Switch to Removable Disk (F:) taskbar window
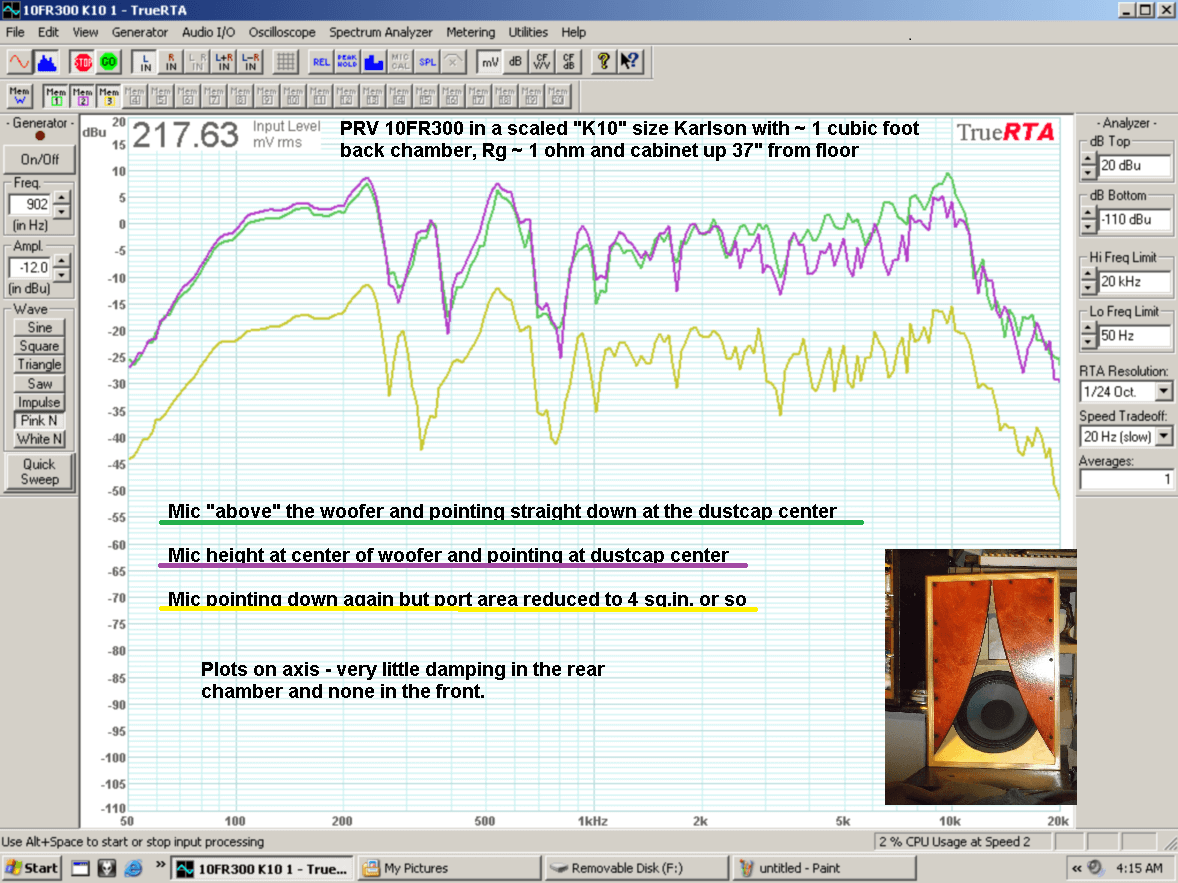The width and height of the screenshot is (1178, 883). coord(636,868)
